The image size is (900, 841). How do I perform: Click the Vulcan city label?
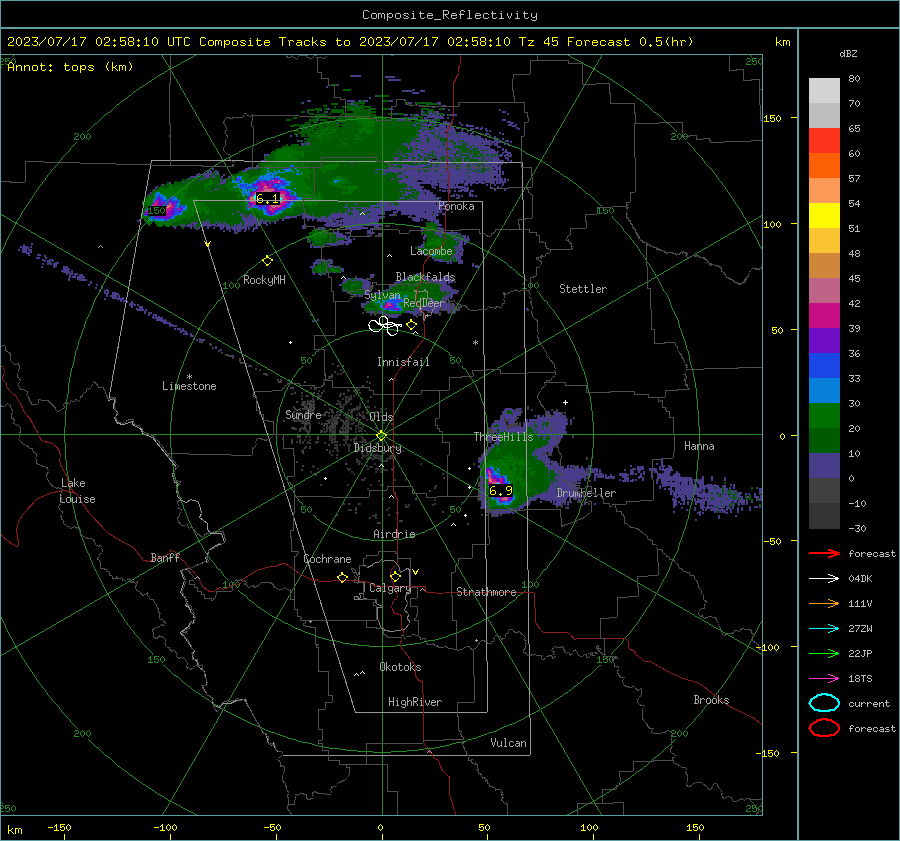(508, 743)
